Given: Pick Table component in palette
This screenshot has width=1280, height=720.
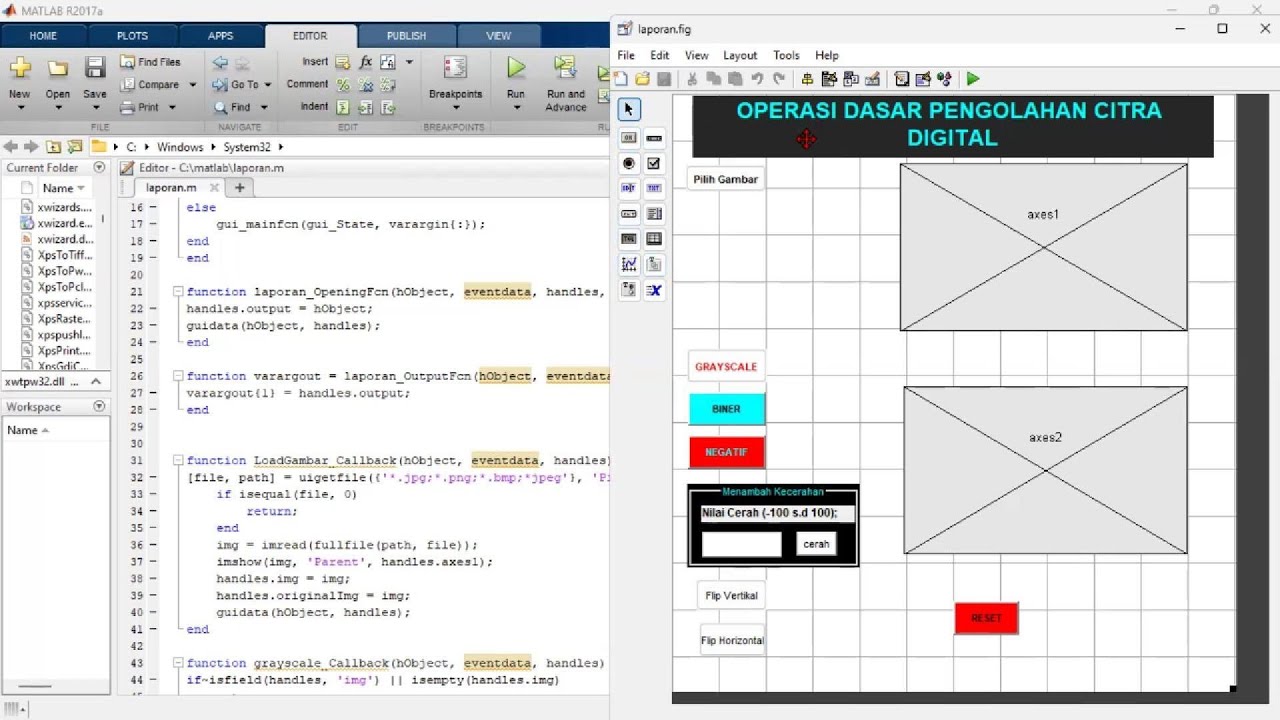Looking at the screenshot, I should 654,239.
